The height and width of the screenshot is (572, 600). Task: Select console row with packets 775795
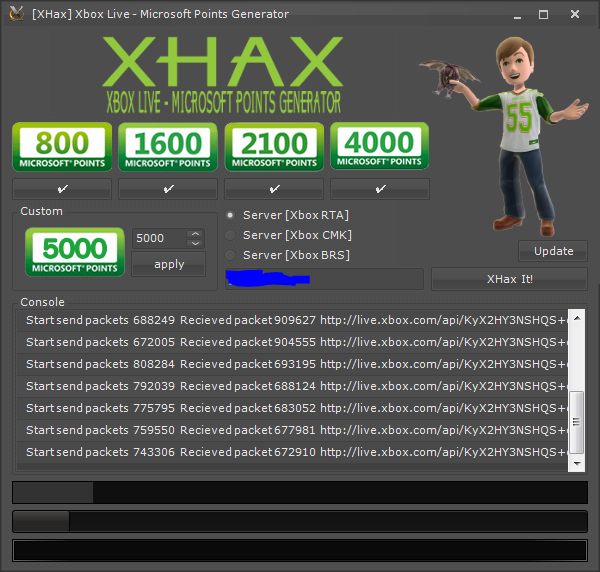[293, 408]
